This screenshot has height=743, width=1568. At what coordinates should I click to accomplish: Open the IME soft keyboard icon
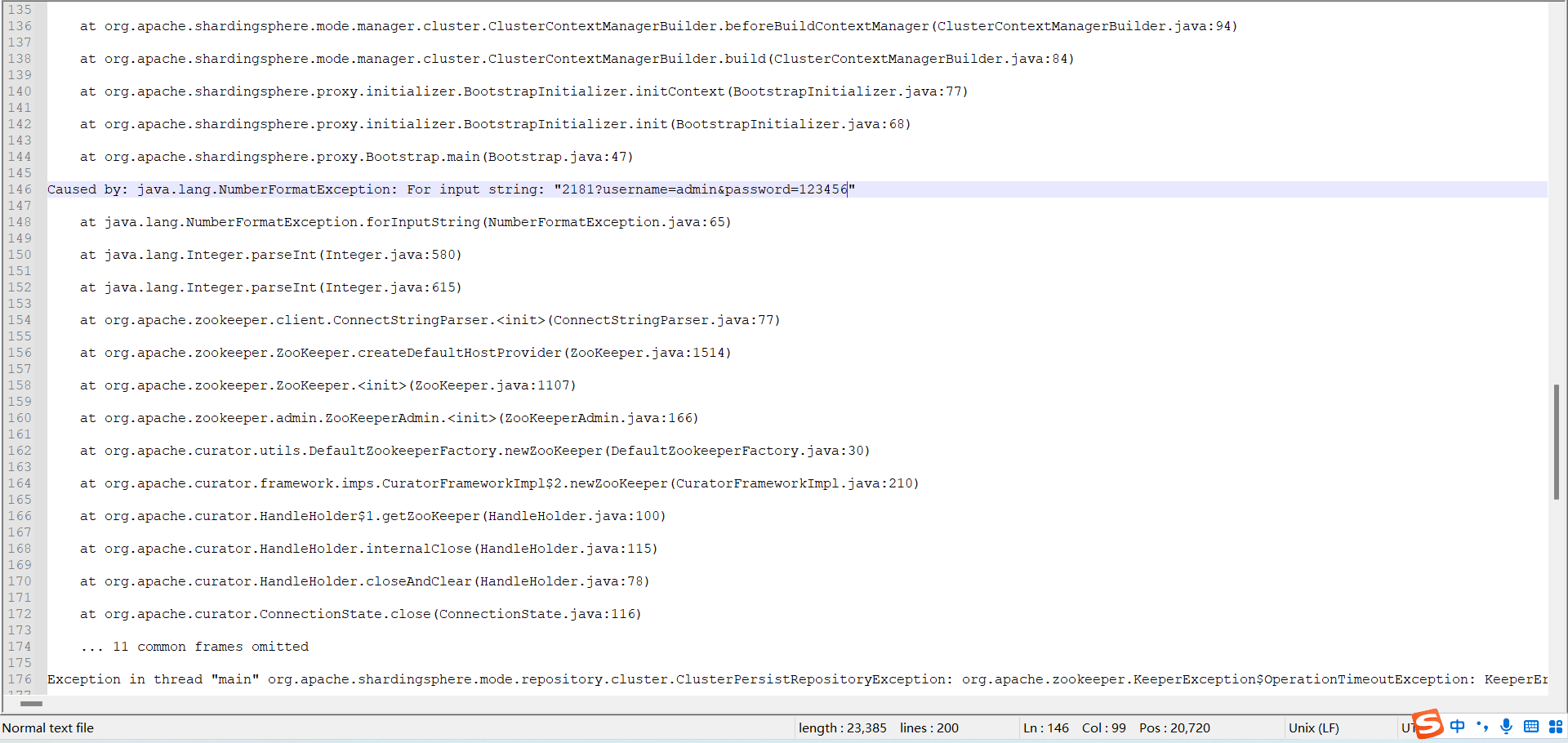[x=1531, y=727]
